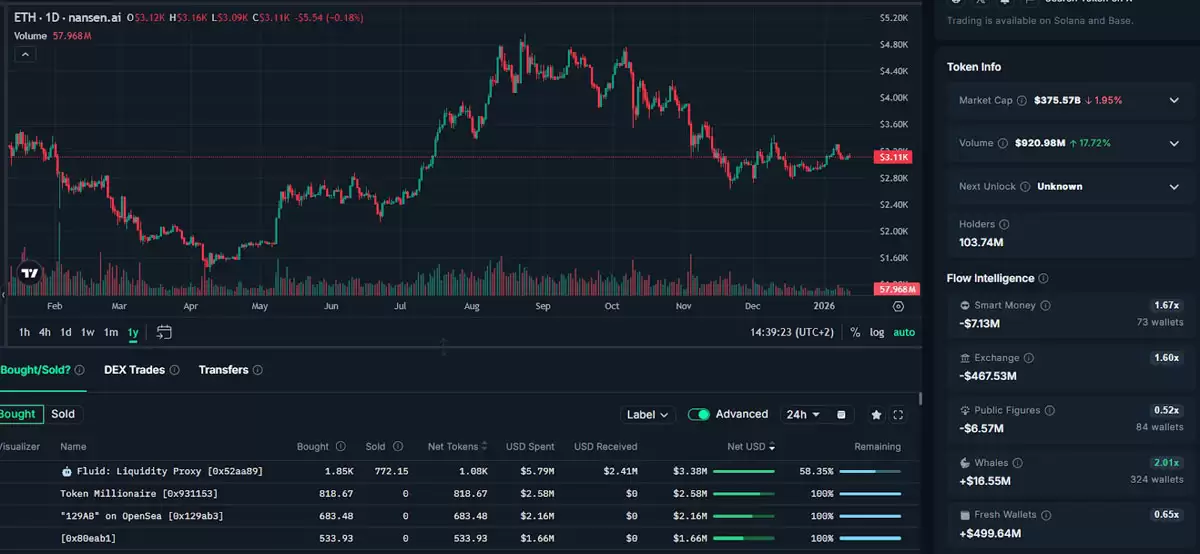Switch to Transfers tab
This screenshot has height=554, width=1200.
[x=223, y=370]
